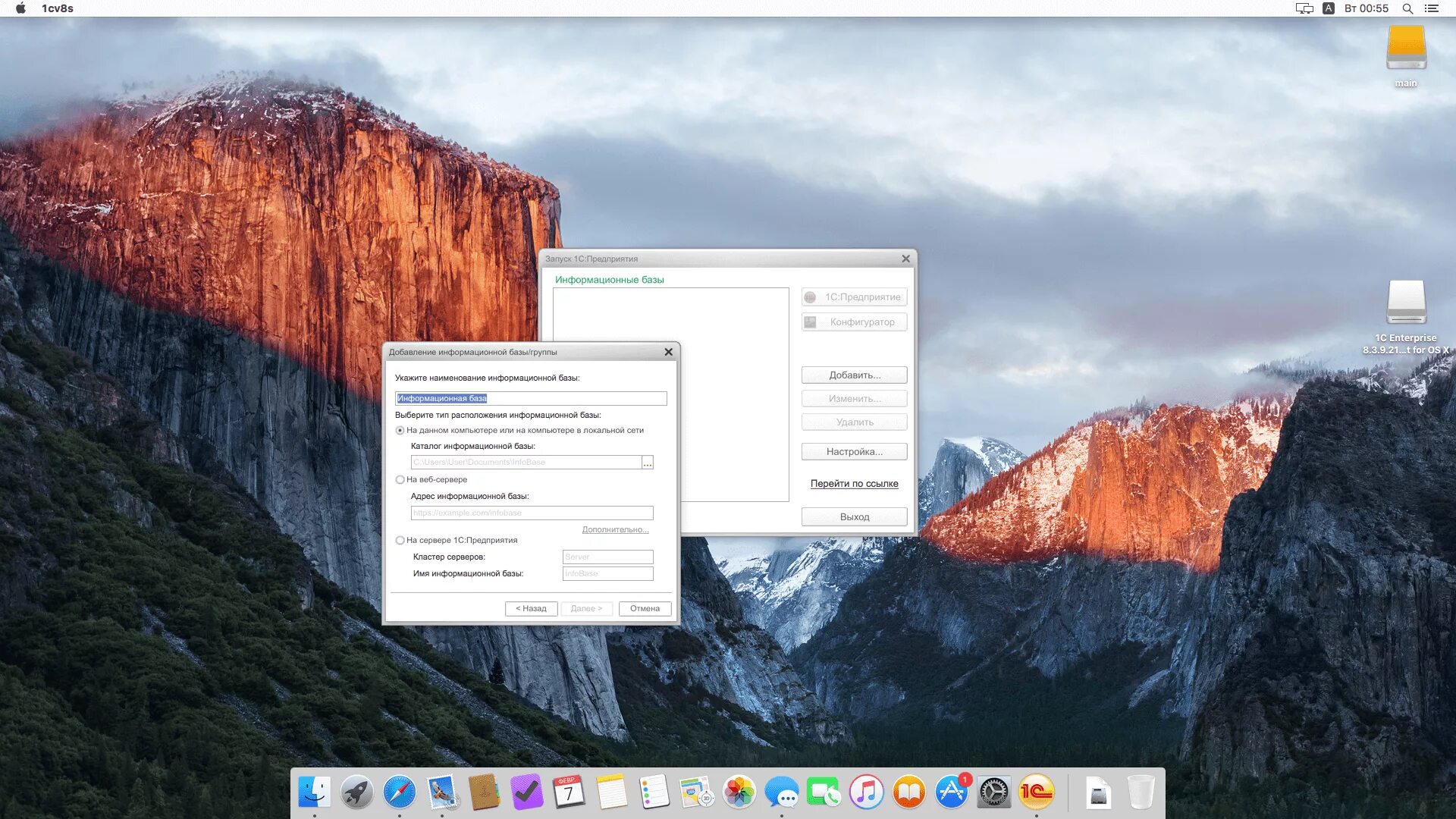Click the 'Отмена' button
Image resolution: width=1456 pixels, height=819 pixels.
[x=645, y=608]
